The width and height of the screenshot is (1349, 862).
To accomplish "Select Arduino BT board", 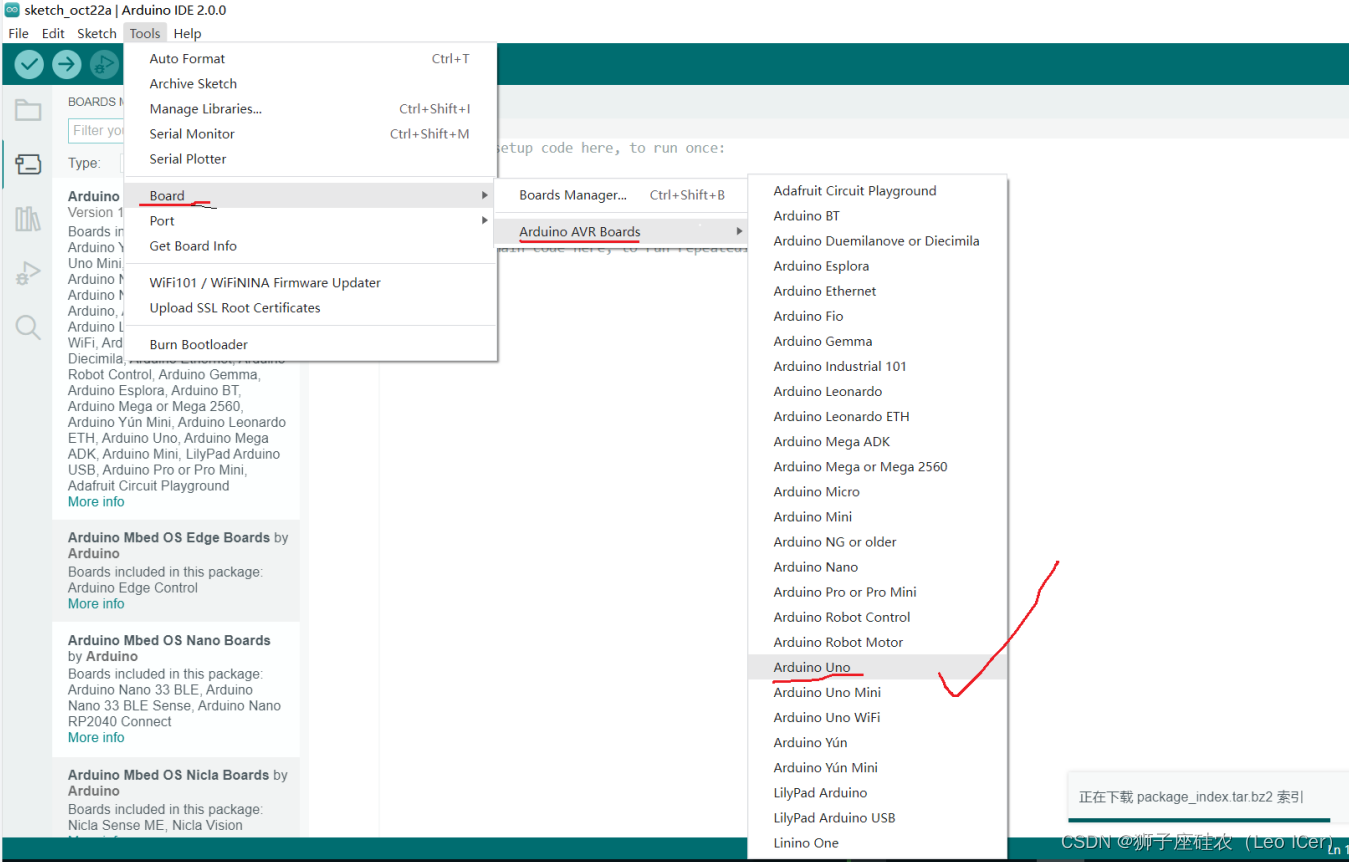I will pyautogui.click(x=878, y=216).
